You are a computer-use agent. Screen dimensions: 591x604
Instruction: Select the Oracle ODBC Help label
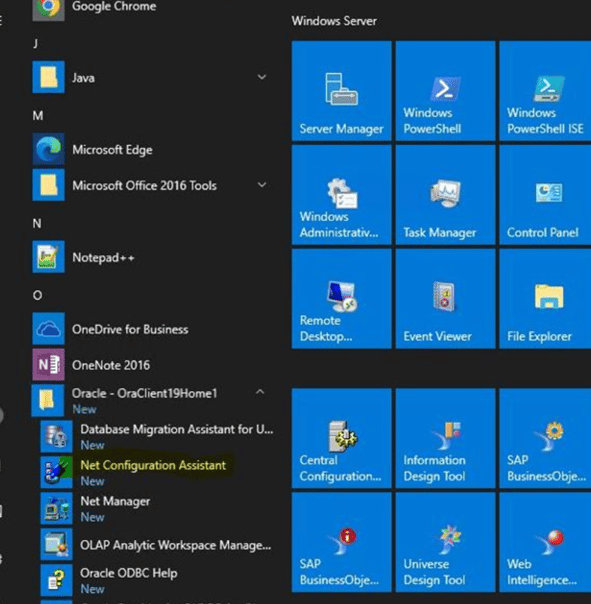(129, 573)
